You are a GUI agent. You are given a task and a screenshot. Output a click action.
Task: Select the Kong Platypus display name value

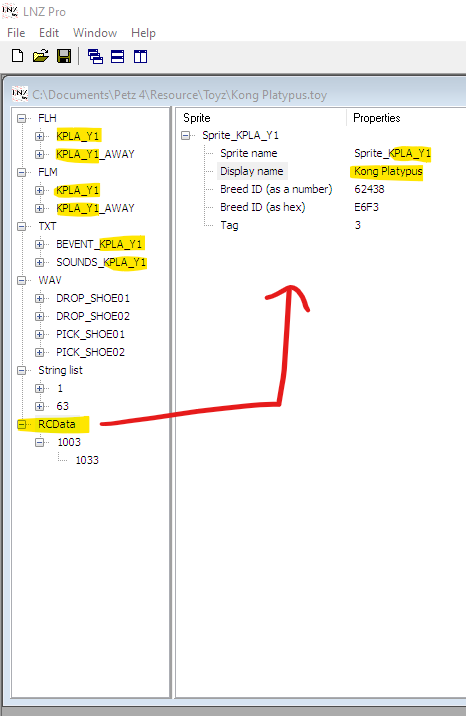point(388,171)
